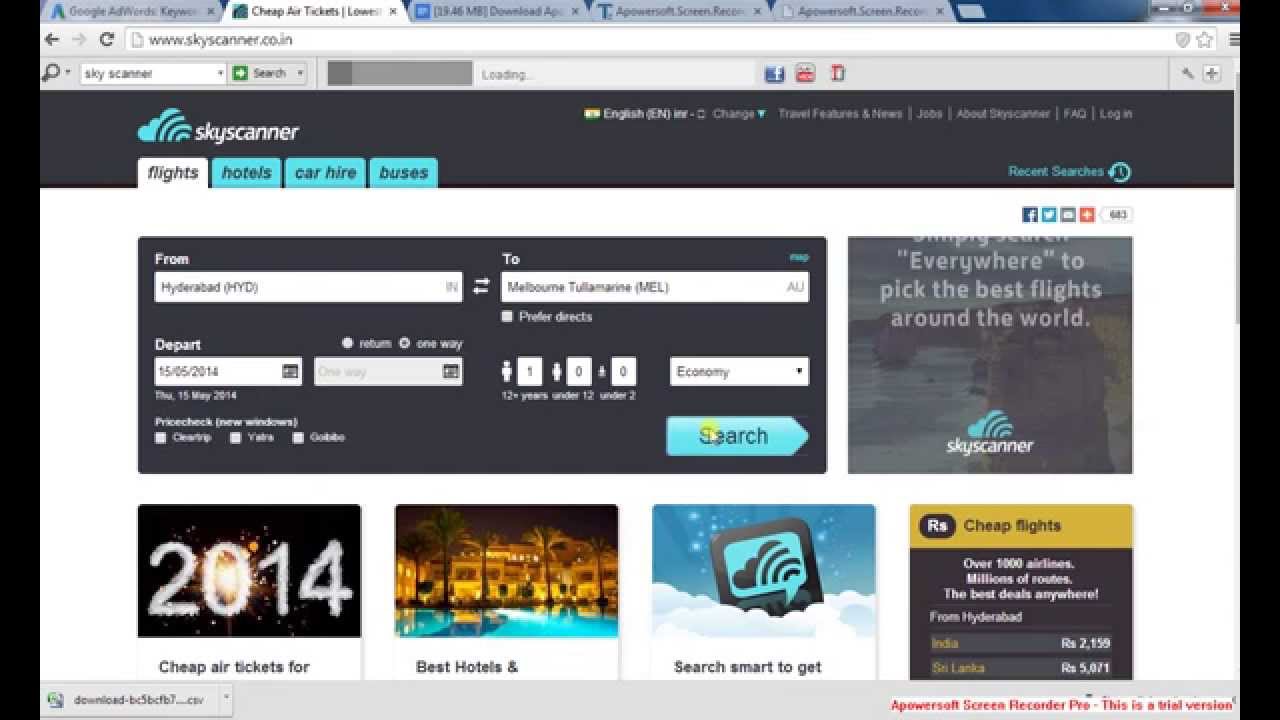The image size is (1280, 720).
Task: Open the depart date calendar icon
Action: (290, 372)
